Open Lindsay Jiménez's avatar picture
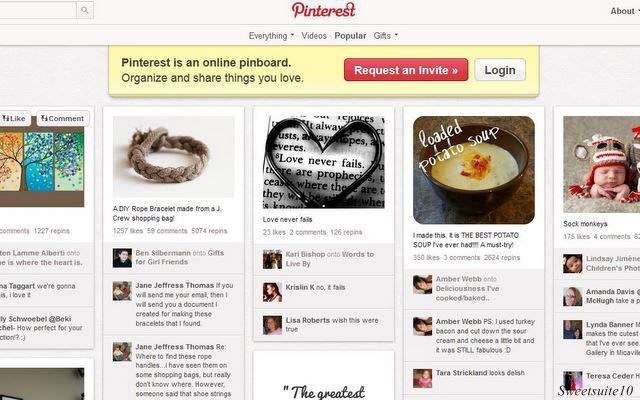The height and width of the screenshot is (400, 640). [x=573, y=264]
